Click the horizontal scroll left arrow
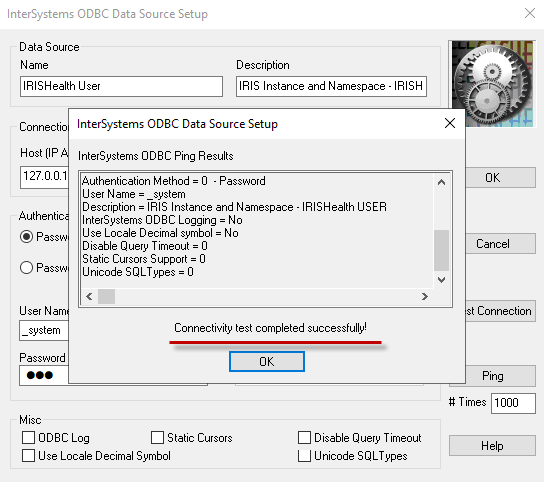The height and width of the screenshot is (482, 544). click(89, 296)
